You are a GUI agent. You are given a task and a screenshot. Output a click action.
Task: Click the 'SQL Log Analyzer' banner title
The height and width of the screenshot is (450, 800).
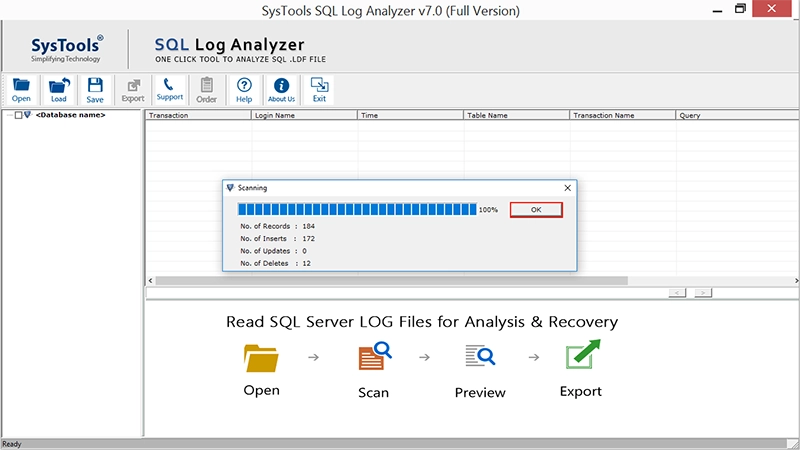(x=230, y=44)
